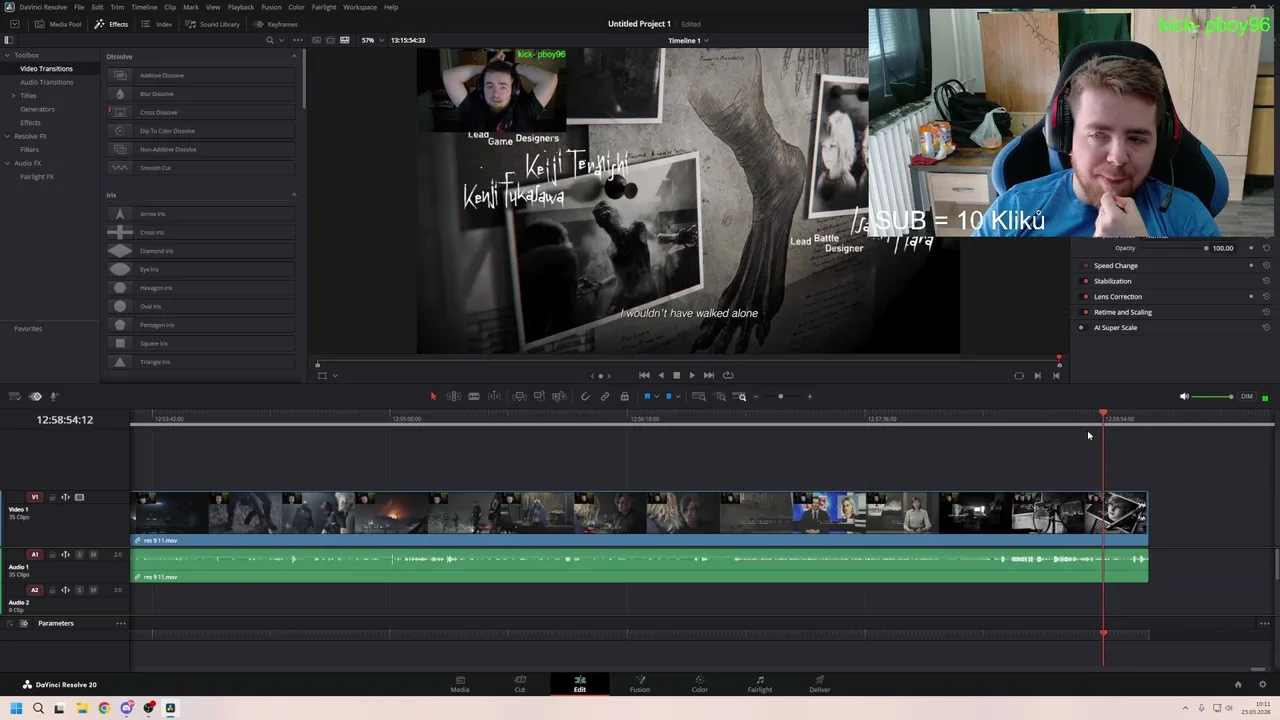Open the Media Pool panel
This screenshot has height=720, width=1280.
(x=58, y=24)
